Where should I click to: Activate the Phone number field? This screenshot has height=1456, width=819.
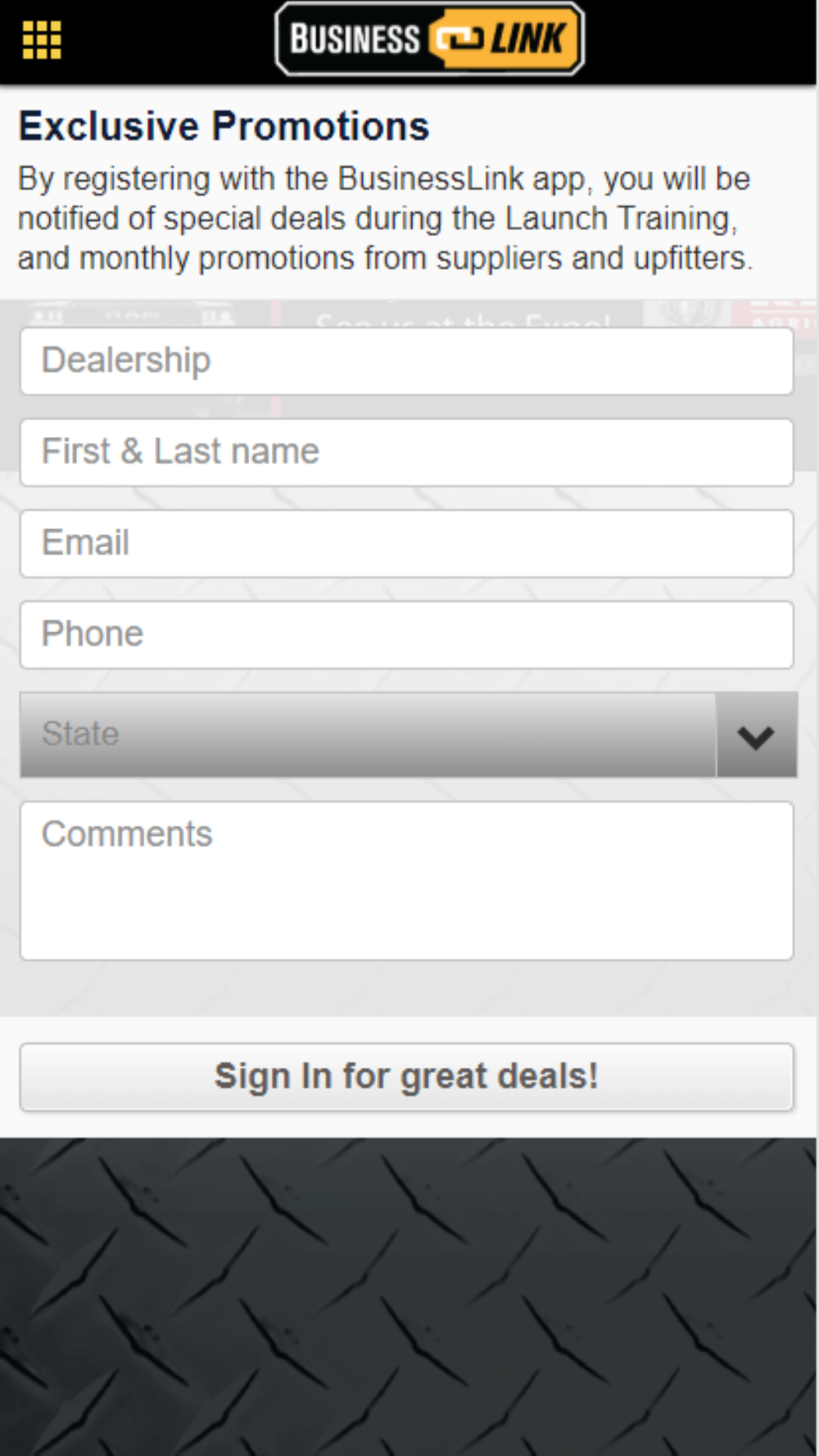406,635
